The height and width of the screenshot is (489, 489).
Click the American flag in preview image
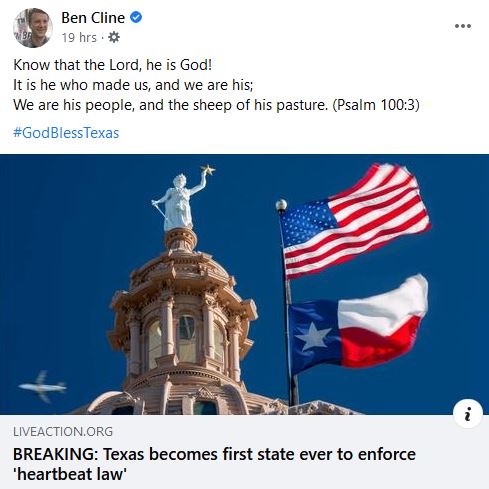point(355,221)
